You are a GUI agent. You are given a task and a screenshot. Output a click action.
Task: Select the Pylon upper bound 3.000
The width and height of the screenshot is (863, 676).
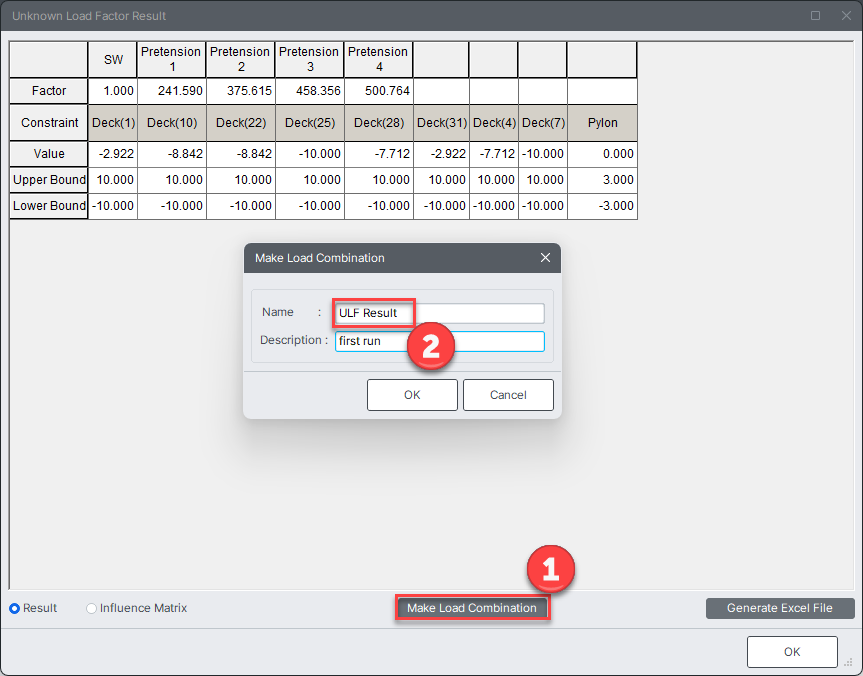[602, 180]
